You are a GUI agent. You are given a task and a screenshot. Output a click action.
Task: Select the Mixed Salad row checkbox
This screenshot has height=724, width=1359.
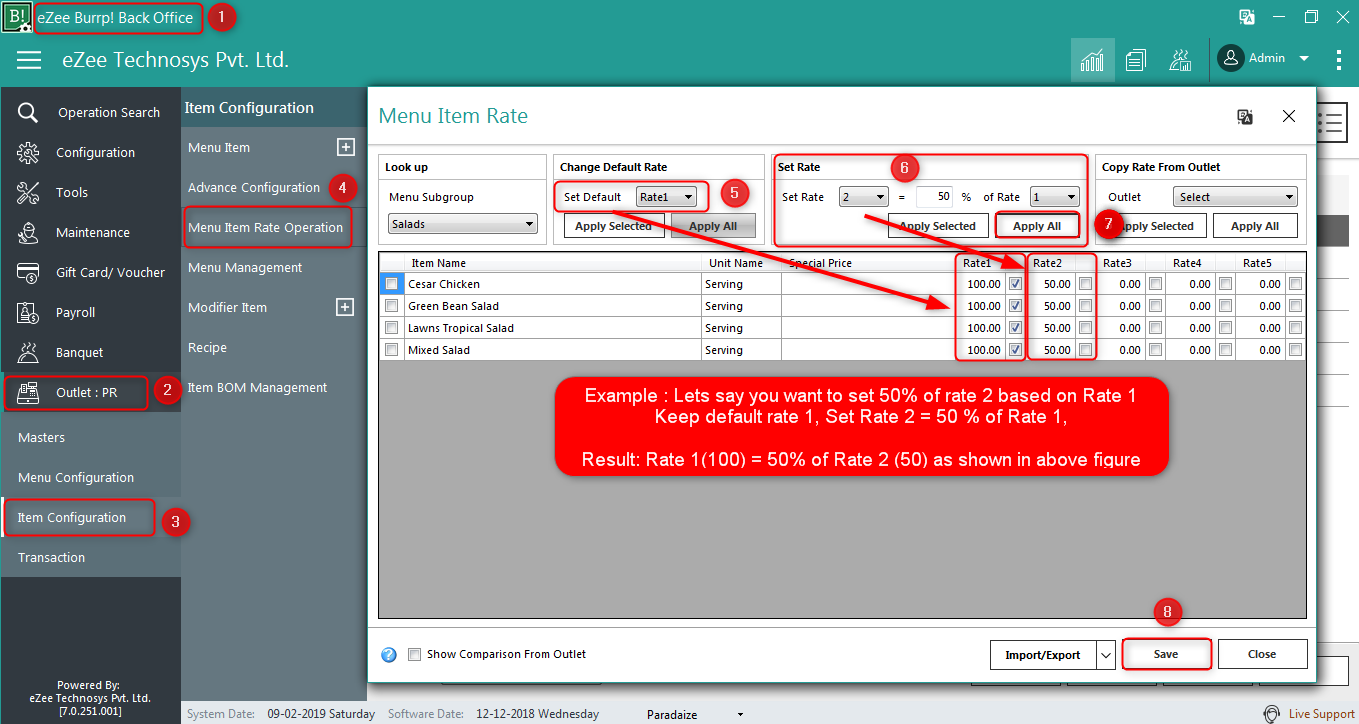[x=391, y=350]
